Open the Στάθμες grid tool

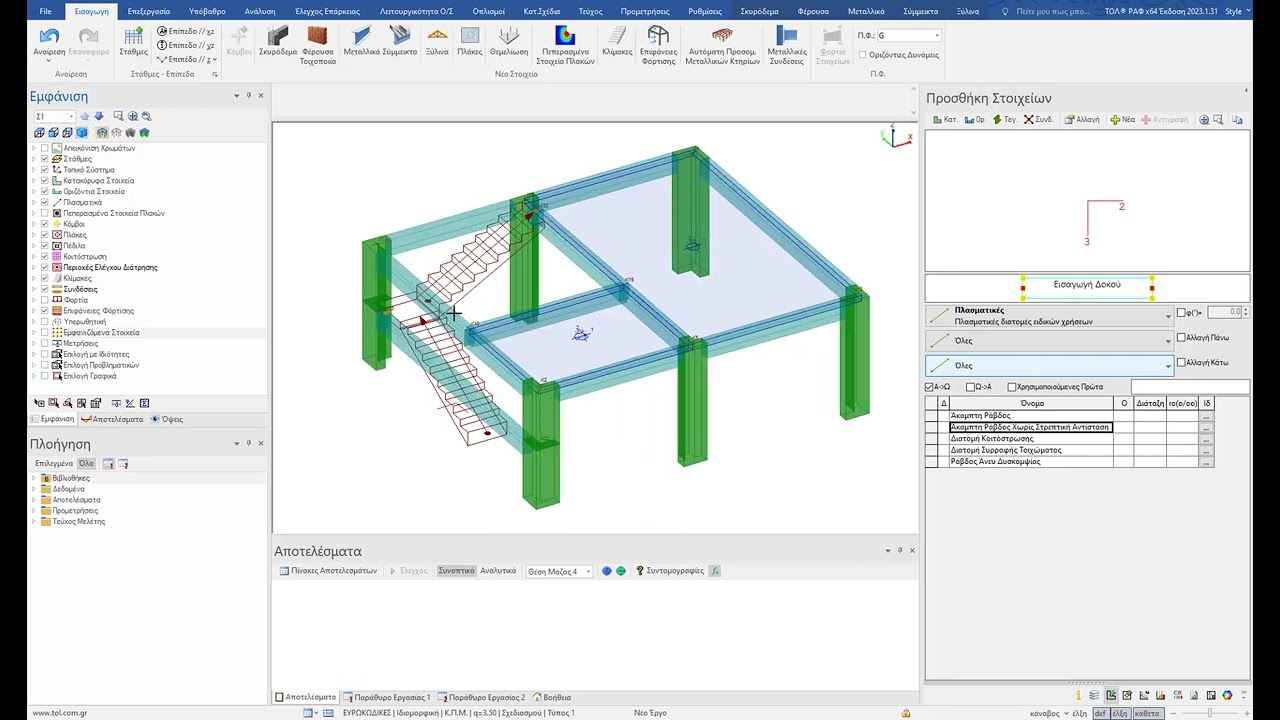click(133, 37)
